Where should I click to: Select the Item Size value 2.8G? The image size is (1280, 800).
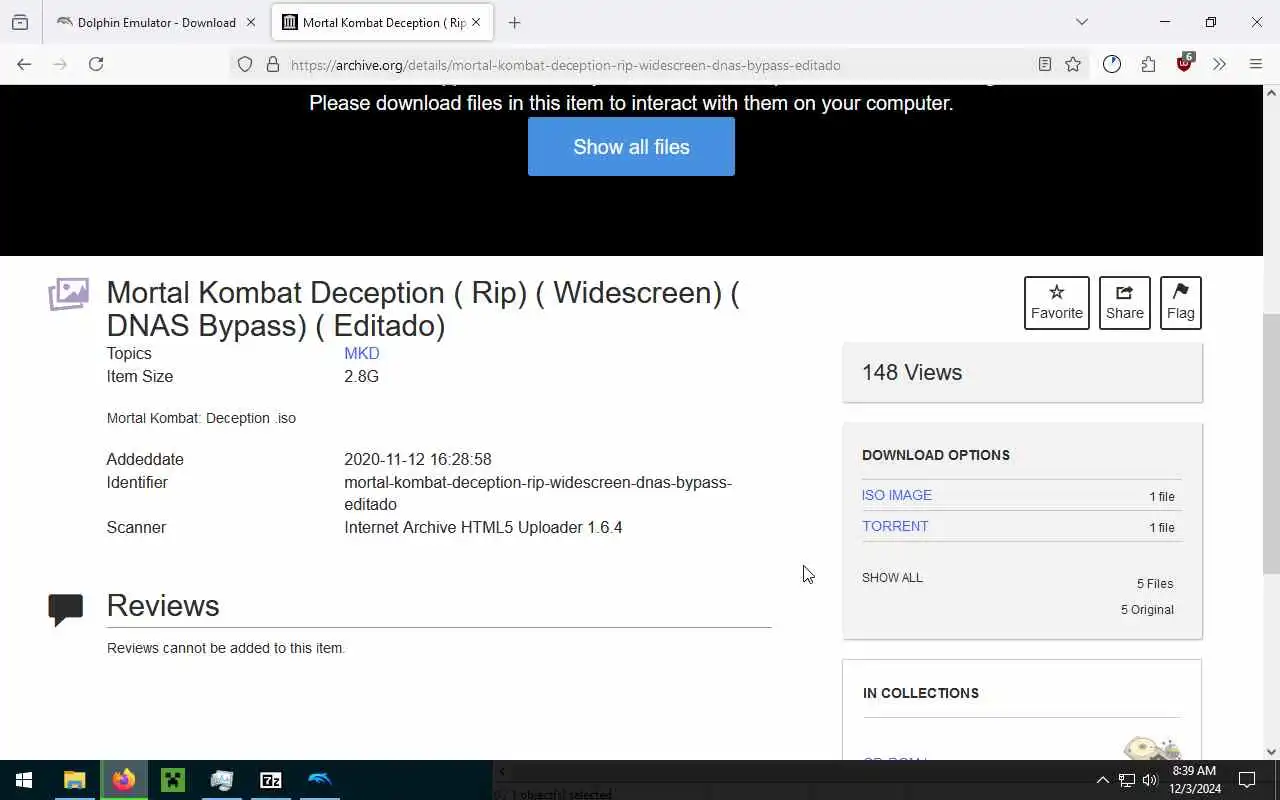pyautogui.click(x=361, y=376)
